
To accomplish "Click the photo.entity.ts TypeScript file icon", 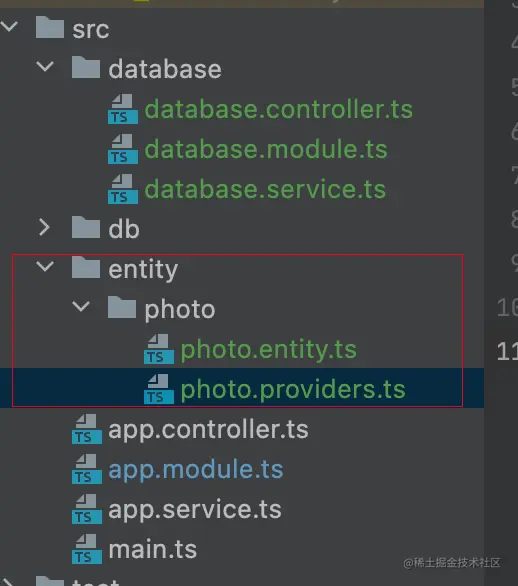I will pos(159,349).
